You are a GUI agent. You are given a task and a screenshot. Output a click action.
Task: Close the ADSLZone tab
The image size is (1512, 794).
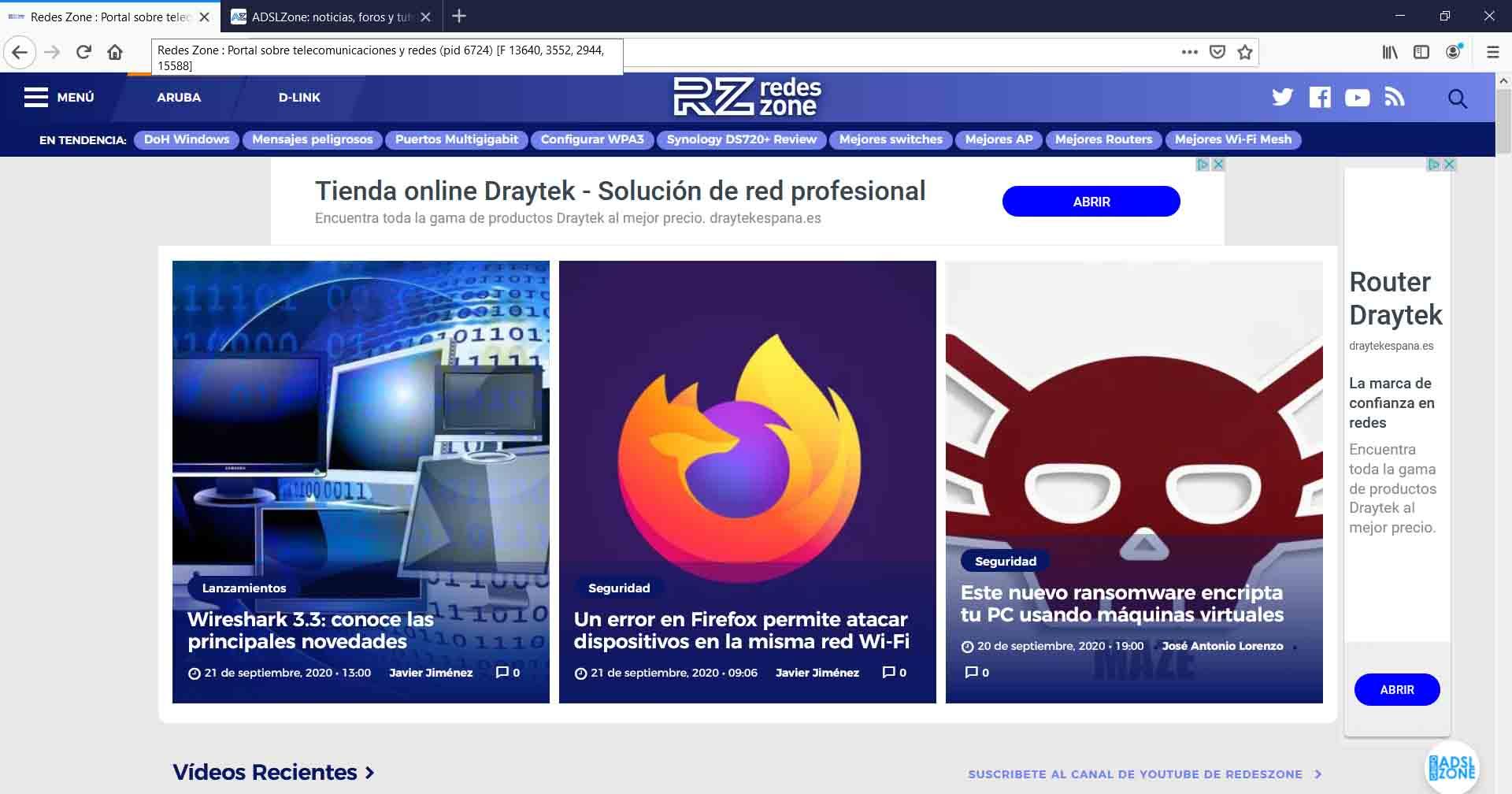point(425,17)
